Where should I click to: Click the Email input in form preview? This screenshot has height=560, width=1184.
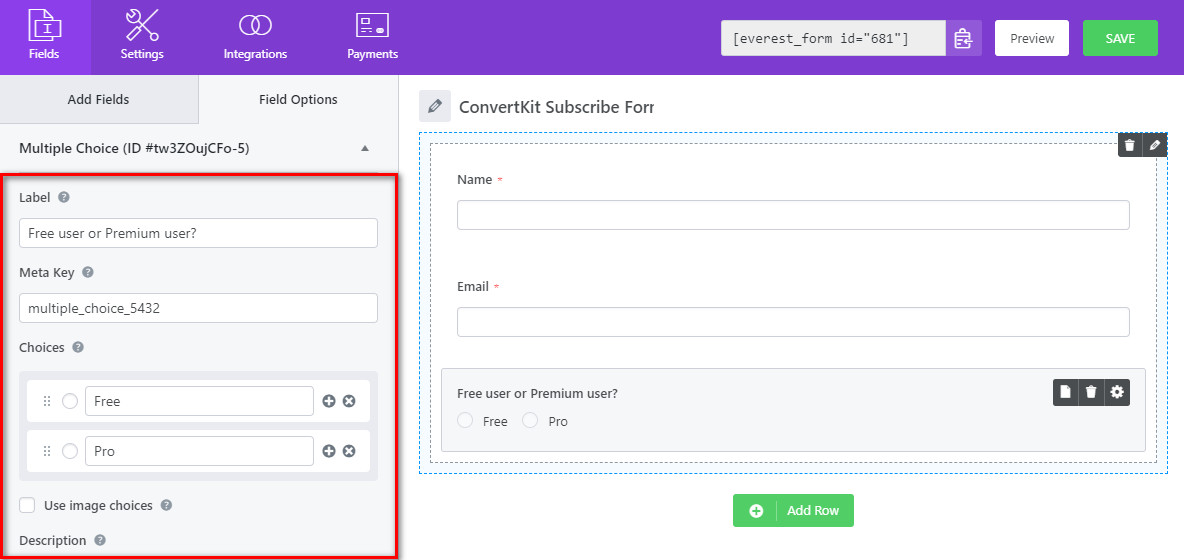(793, 322)
